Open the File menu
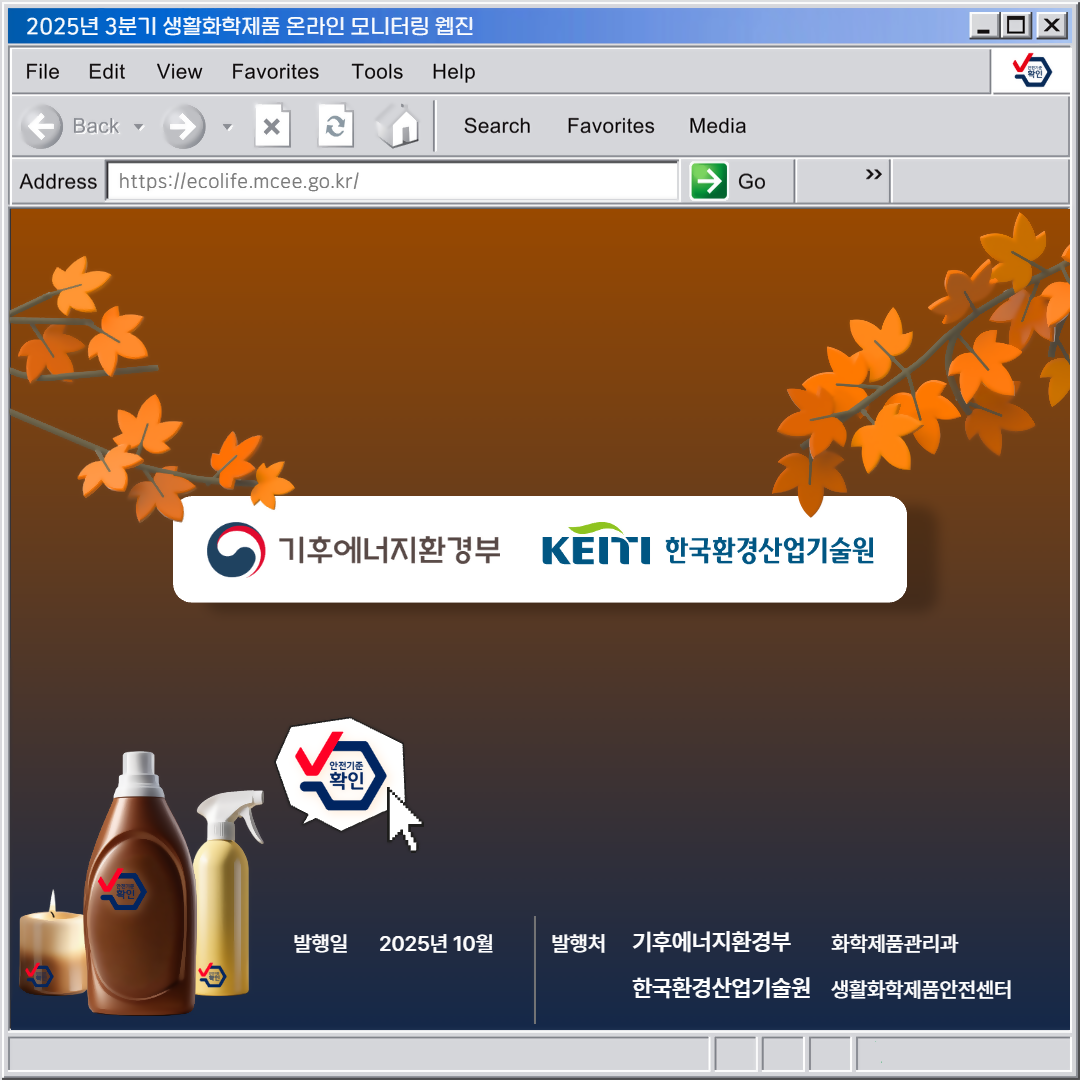 coord(42,72)
